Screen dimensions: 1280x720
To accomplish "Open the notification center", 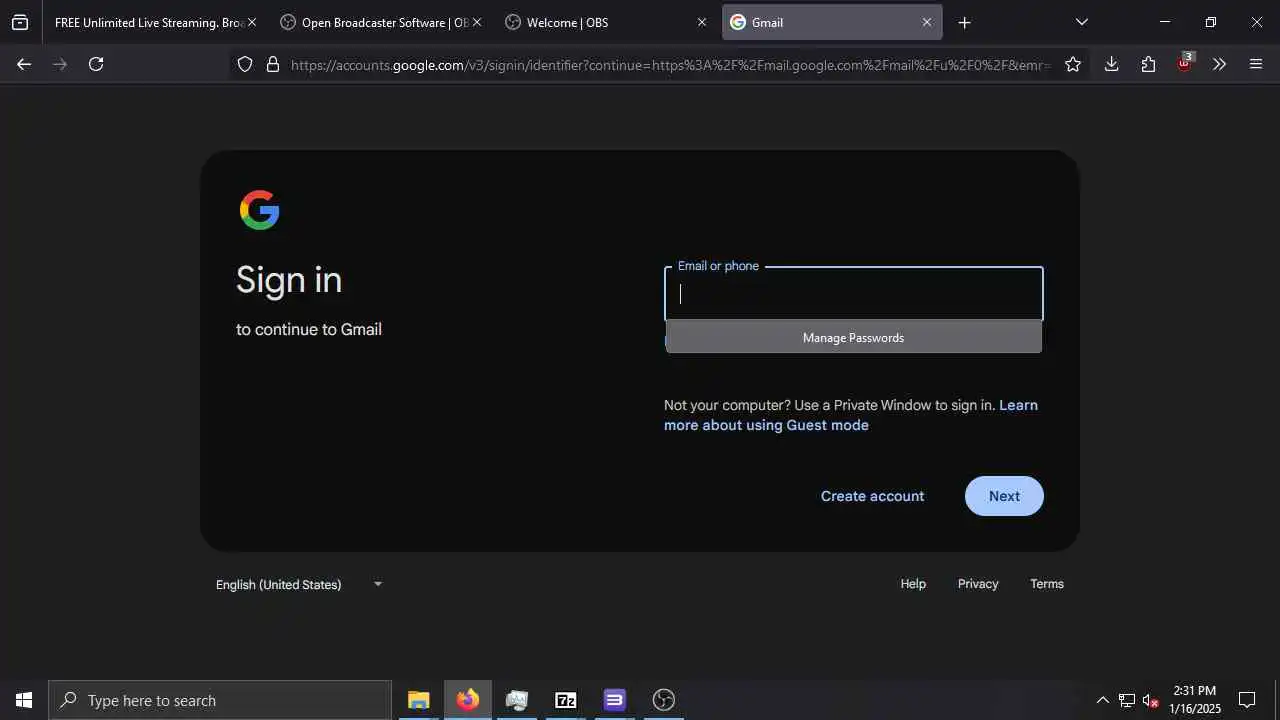I will pos(1247,700).
